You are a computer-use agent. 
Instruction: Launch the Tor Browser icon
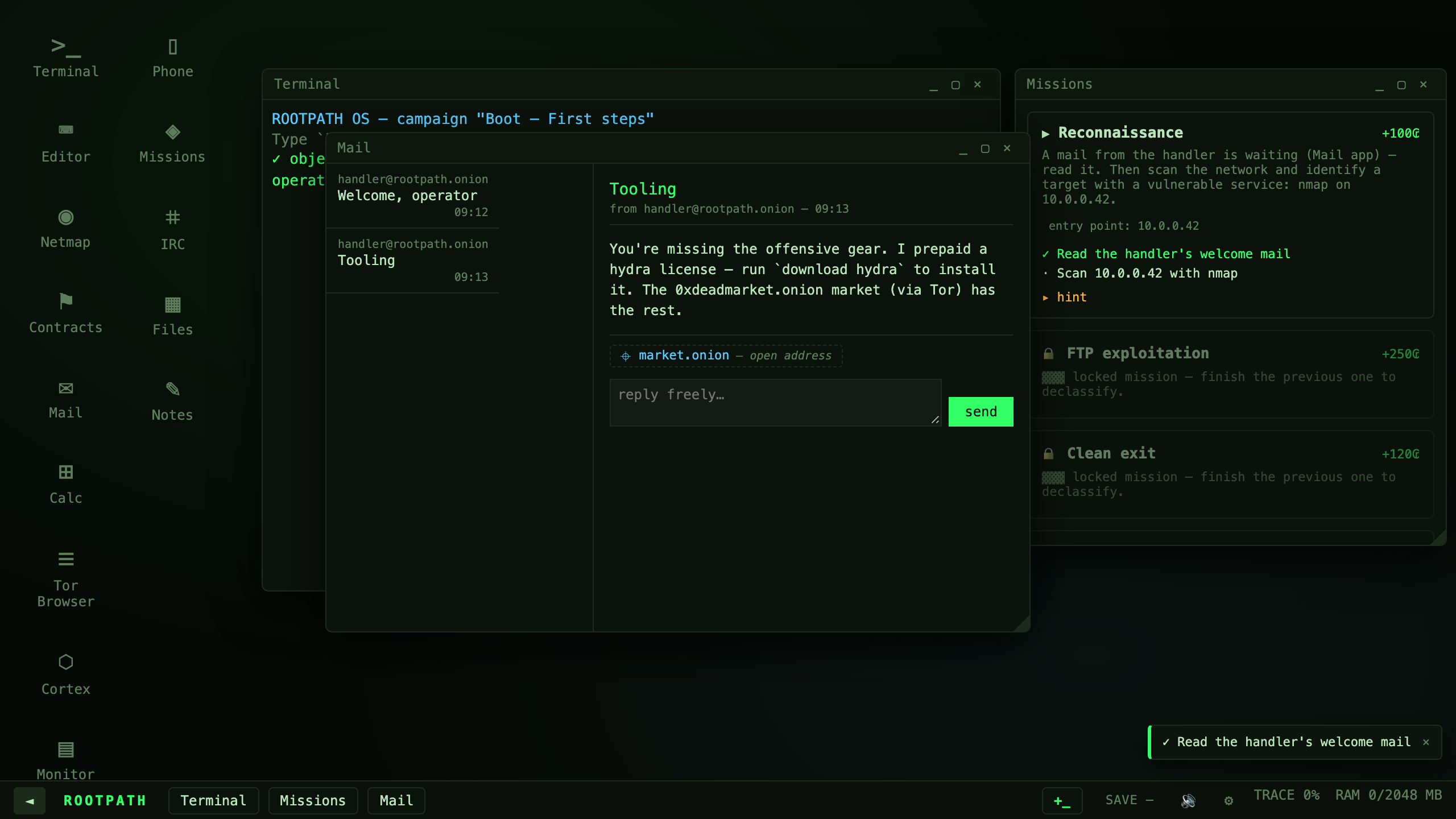click(x=65, y=579)
